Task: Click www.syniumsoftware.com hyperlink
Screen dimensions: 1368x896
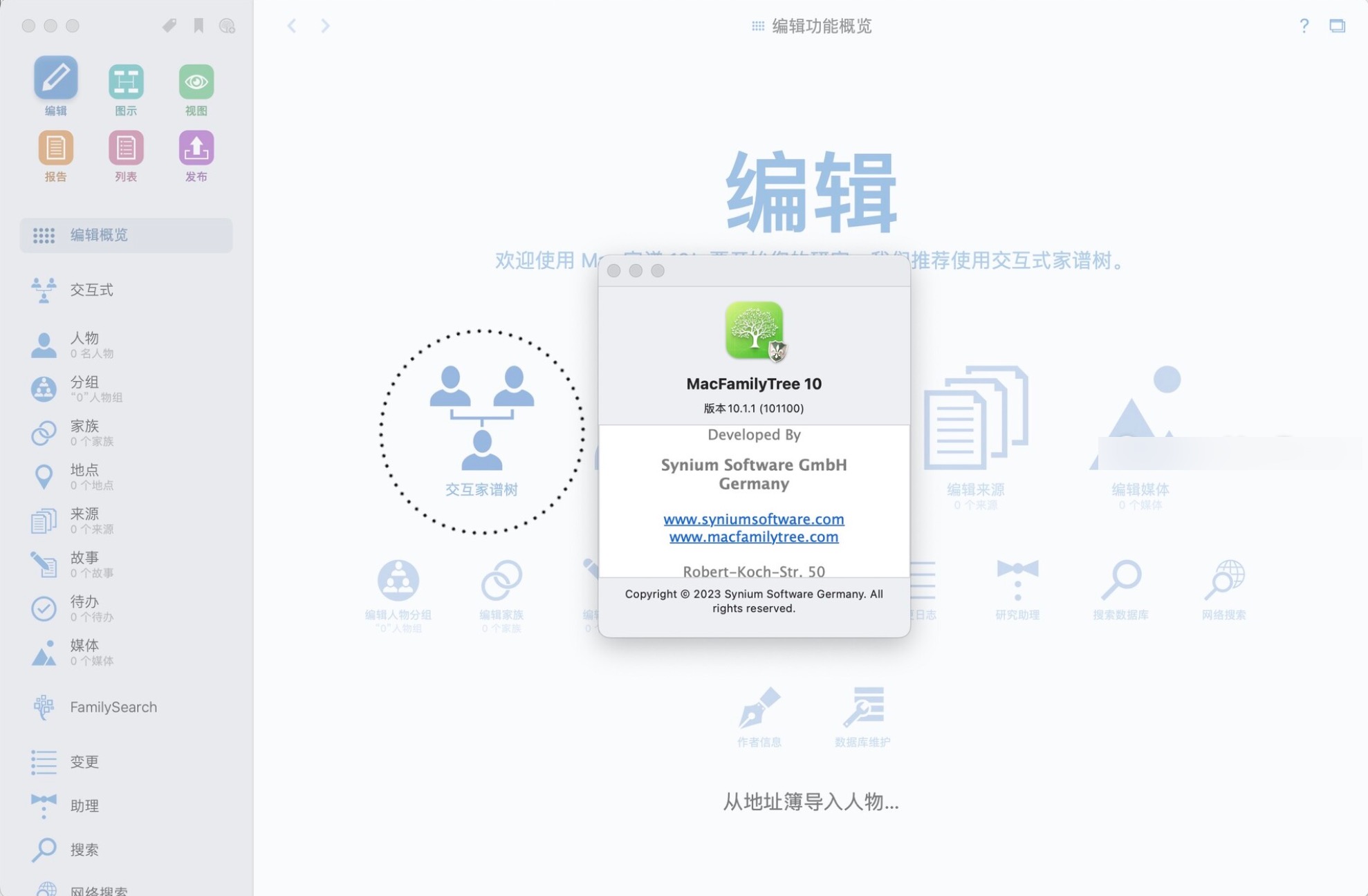Action: [753, 518]
